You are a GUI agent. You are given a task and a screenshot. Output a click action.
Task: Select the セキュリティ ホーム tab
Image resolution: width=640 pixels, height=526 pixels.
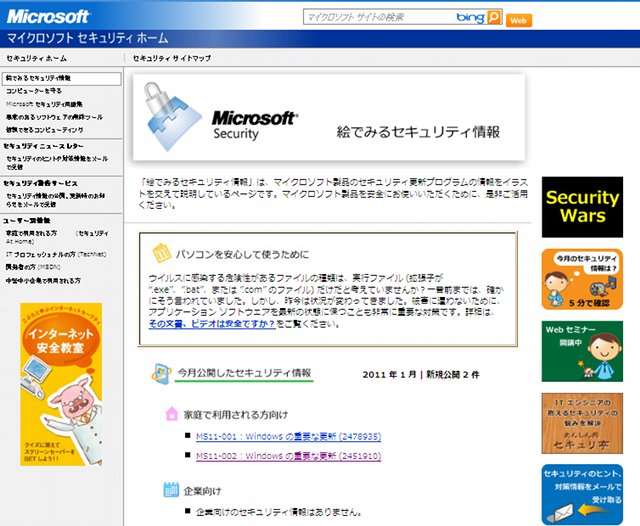click(37, 58)
